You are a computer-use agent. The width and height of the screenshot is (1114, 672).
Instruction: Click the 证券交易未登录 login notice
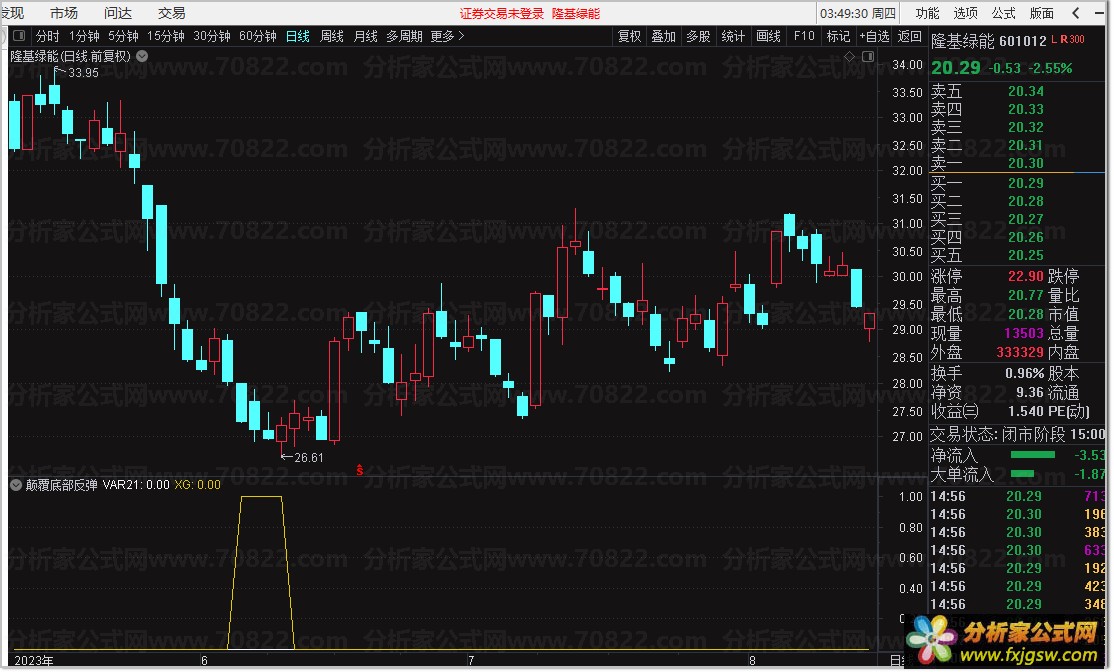pos(502,13)
